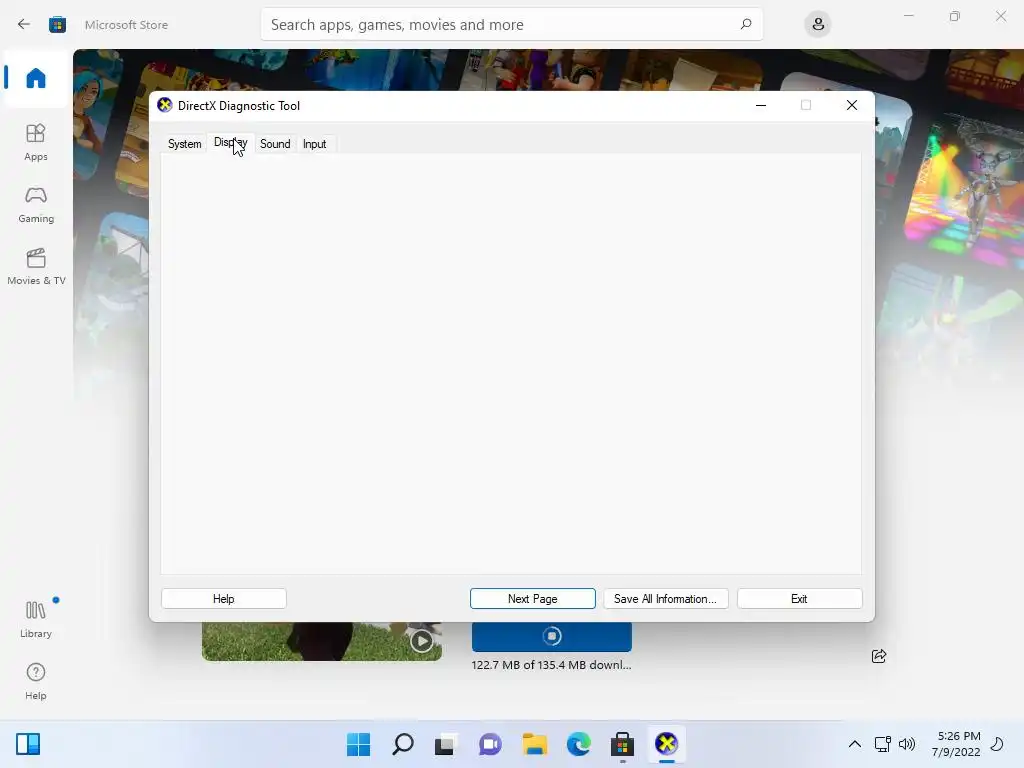Open the Apps section in Store
Image resolution: width=1024 pixels, height=768 pixels.
tap(36, 142)
